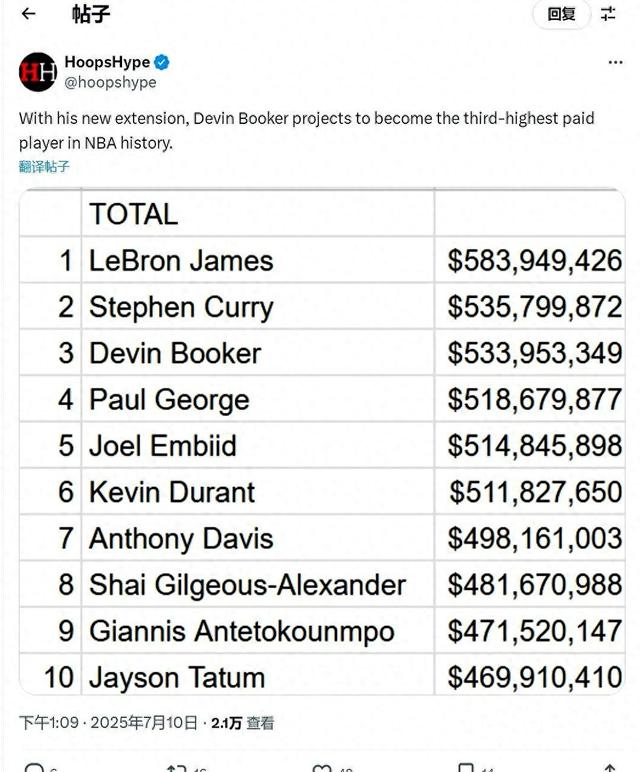This screenshot has width=640, height=772.
Task: Share the post via upload icon
Action: [x=609, y=768]
